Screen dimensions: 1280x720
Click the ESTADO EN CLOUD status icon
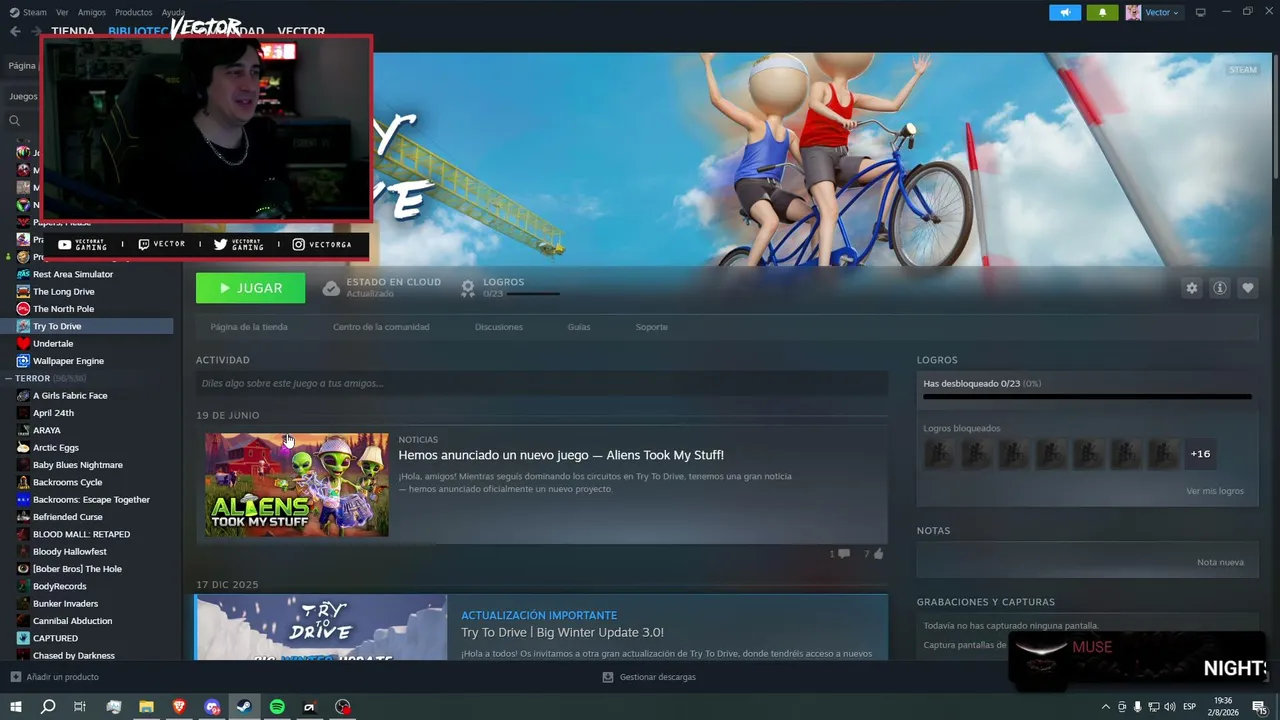pyautogui.click(x=331, y=288)
